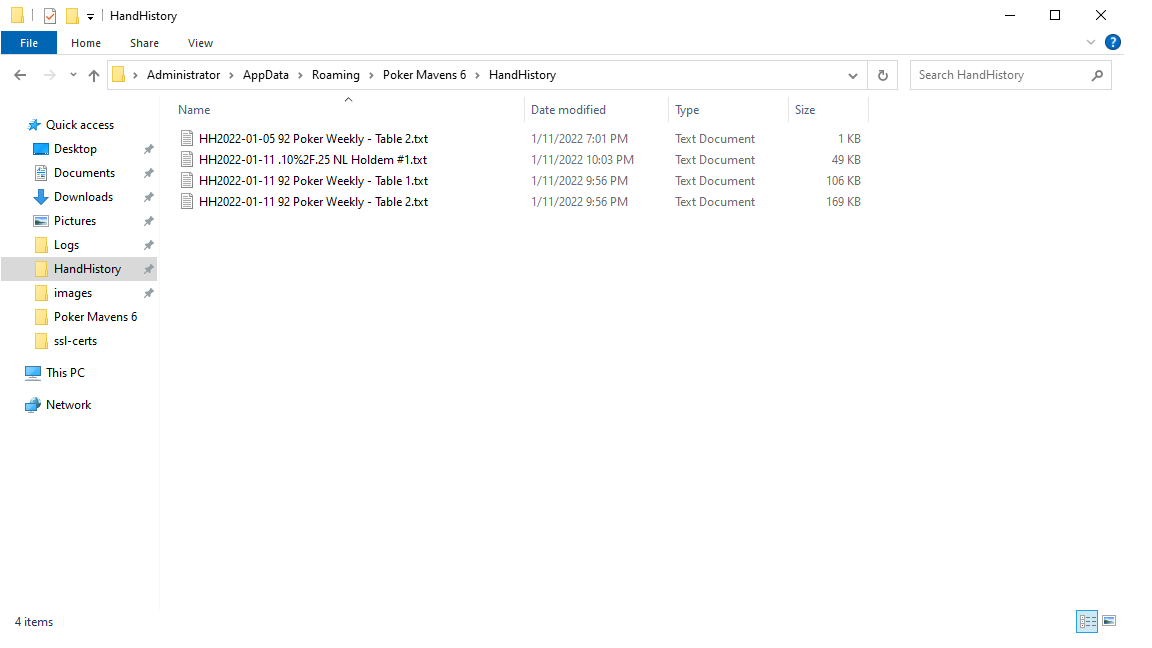Open the File menu
This screenshot has width=1152, height=648.
click(x=29, y=43)
